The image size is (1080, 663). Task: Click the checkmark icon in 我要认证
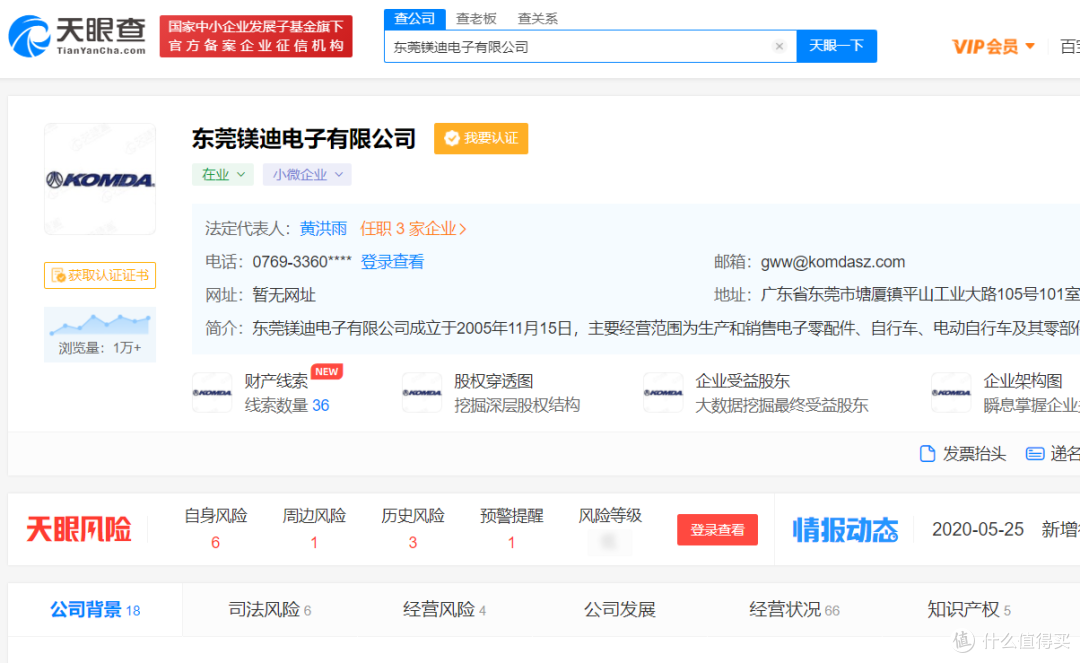pyautogui.click(x=452, y=138)
